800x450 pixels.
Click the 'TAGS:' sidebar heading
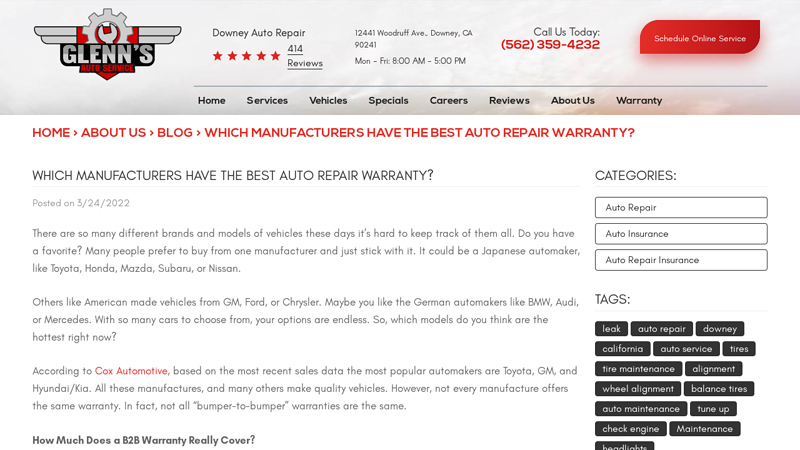point(612,299)
